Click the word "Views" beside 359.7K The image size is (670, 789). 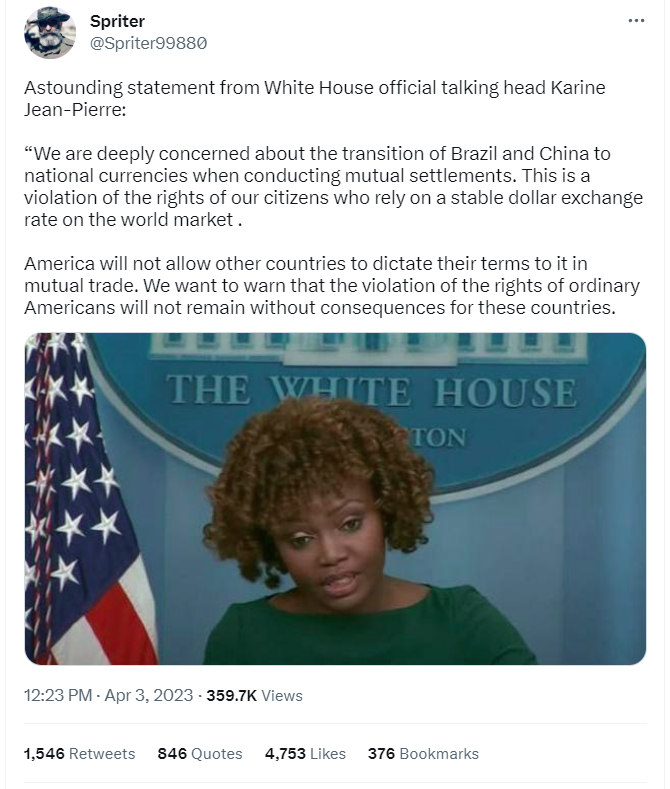point(283,696)
